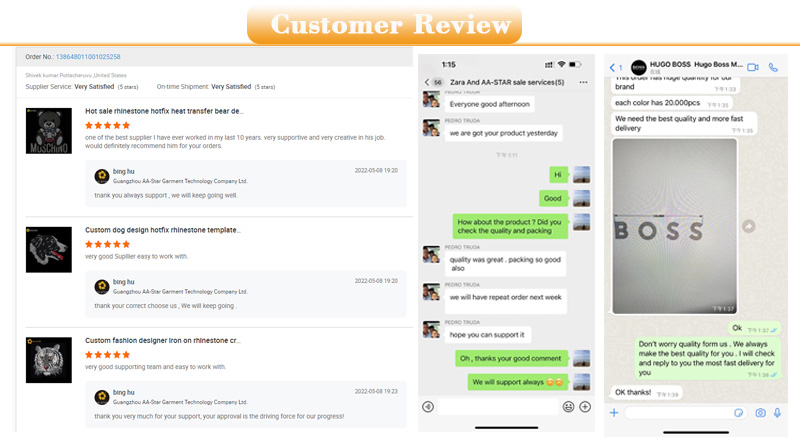Tap the plus attachment icon in the Zara chat
This screenshot has width=800, height=440.
point(585,407)
